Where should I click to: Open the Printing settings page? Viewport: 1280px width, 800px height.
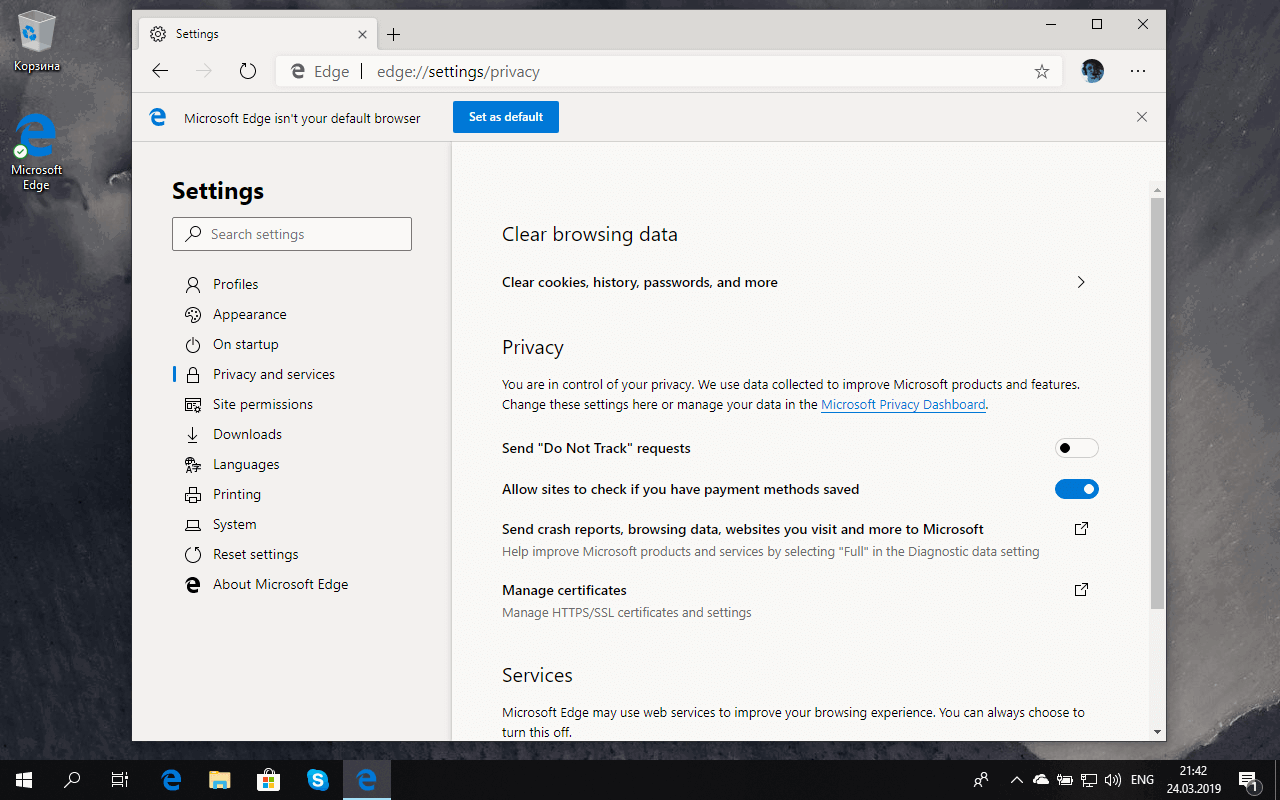click(x=237, y=494)
